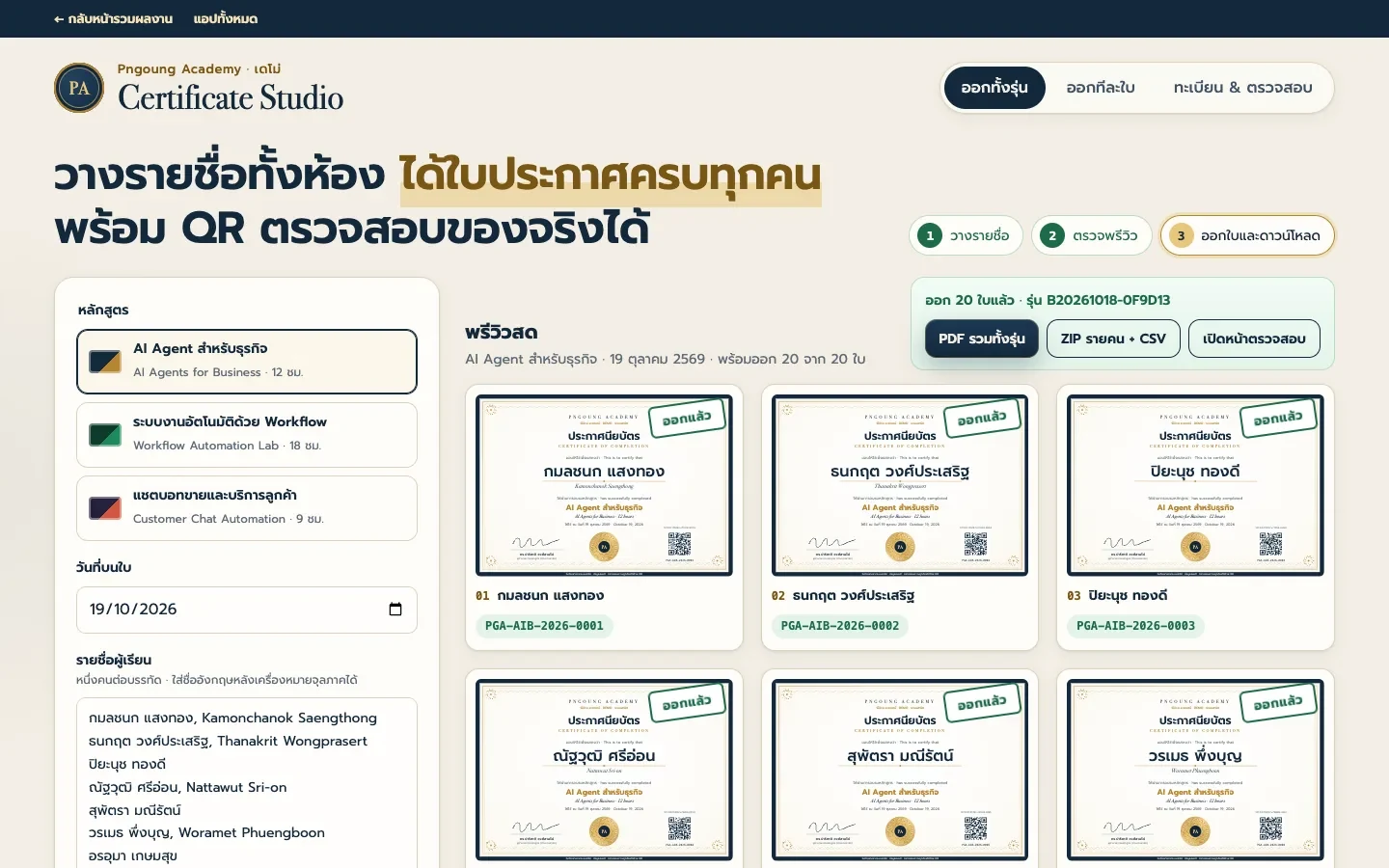Click the พรีวิวสด heading
The width and height of the screenshot is (1389, 868).
(501, 333)
